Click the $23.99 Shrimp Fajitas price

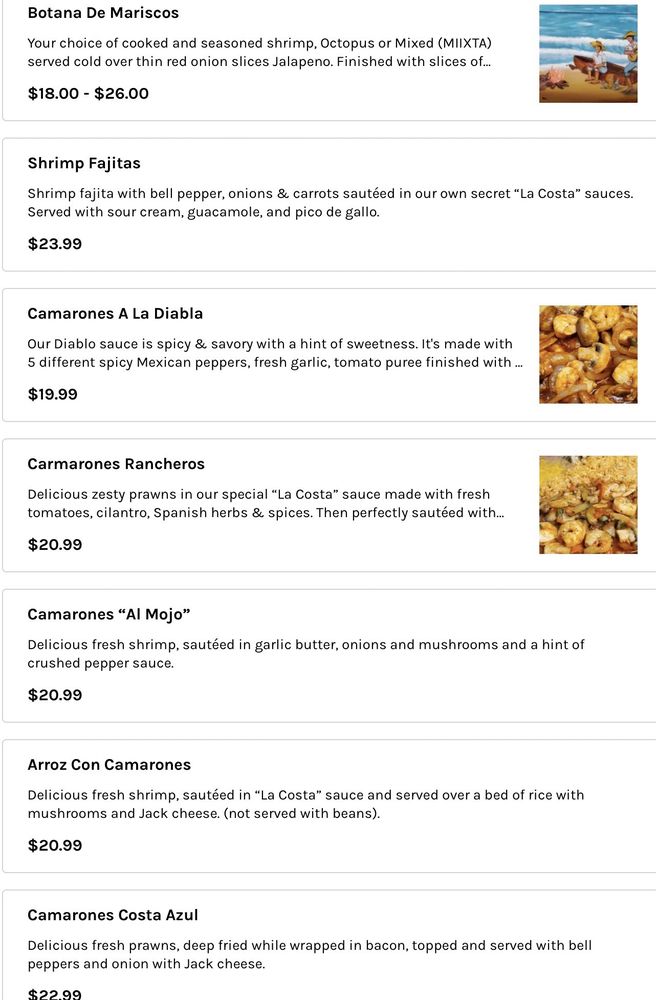pos(55,244)
